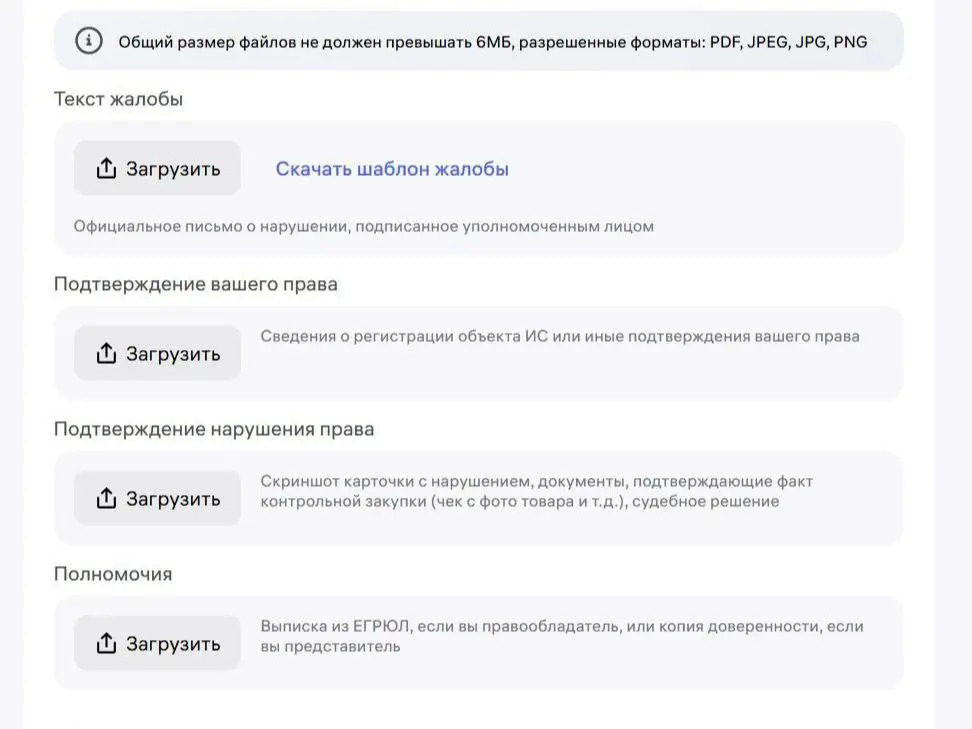Click the Полномочия section heading
This screenshot has width=972, height=729.
tap(113, 574)
